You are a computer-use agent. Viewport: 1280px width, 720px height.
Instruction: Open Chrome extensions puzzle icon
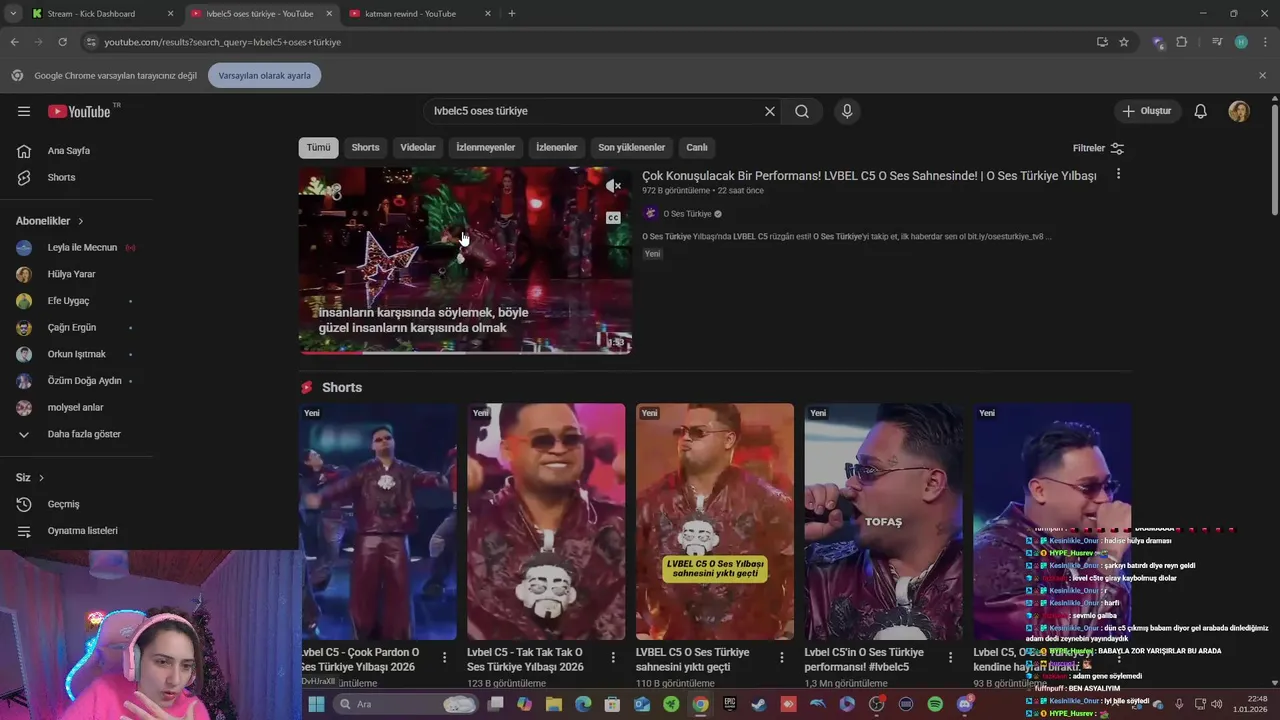[x=1182, y=42]
